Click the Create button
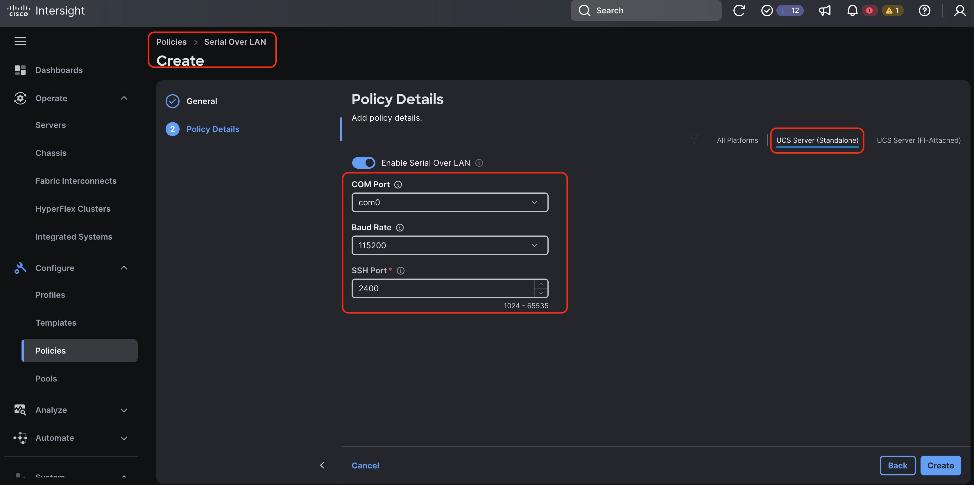This screenshot has height=485, width=974. [940, 465]
